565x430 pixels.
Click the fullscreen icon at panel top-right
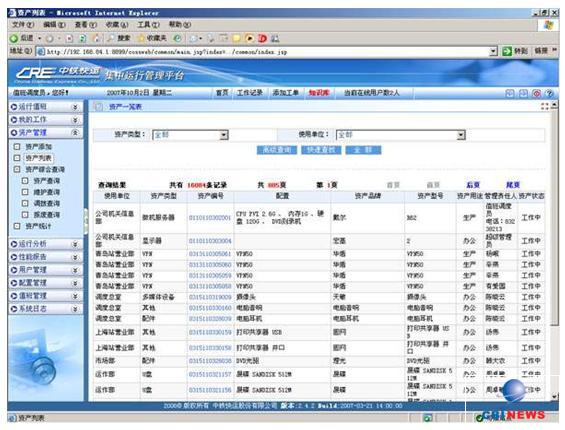coord(544,106)
